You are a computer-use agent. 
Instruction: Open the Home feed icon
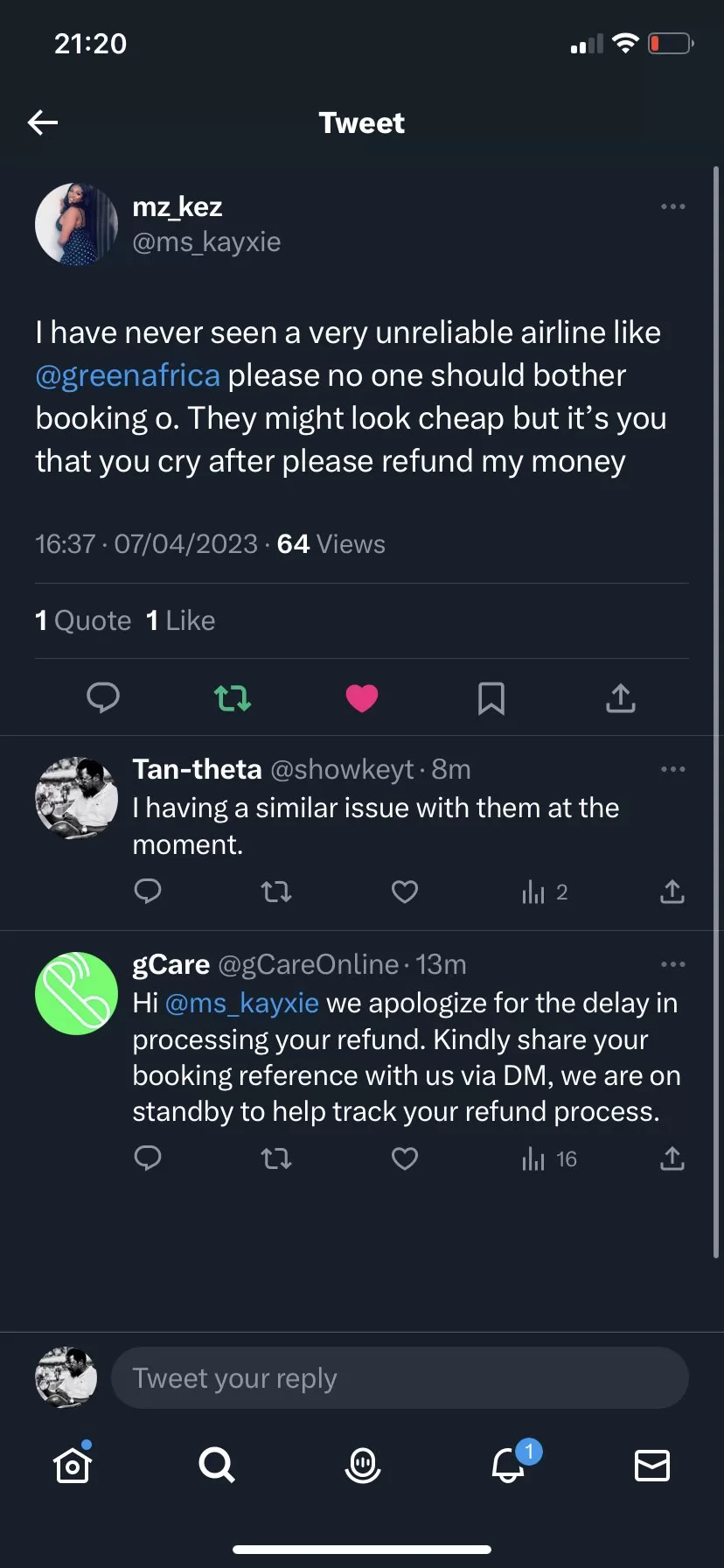point(73,1465)
